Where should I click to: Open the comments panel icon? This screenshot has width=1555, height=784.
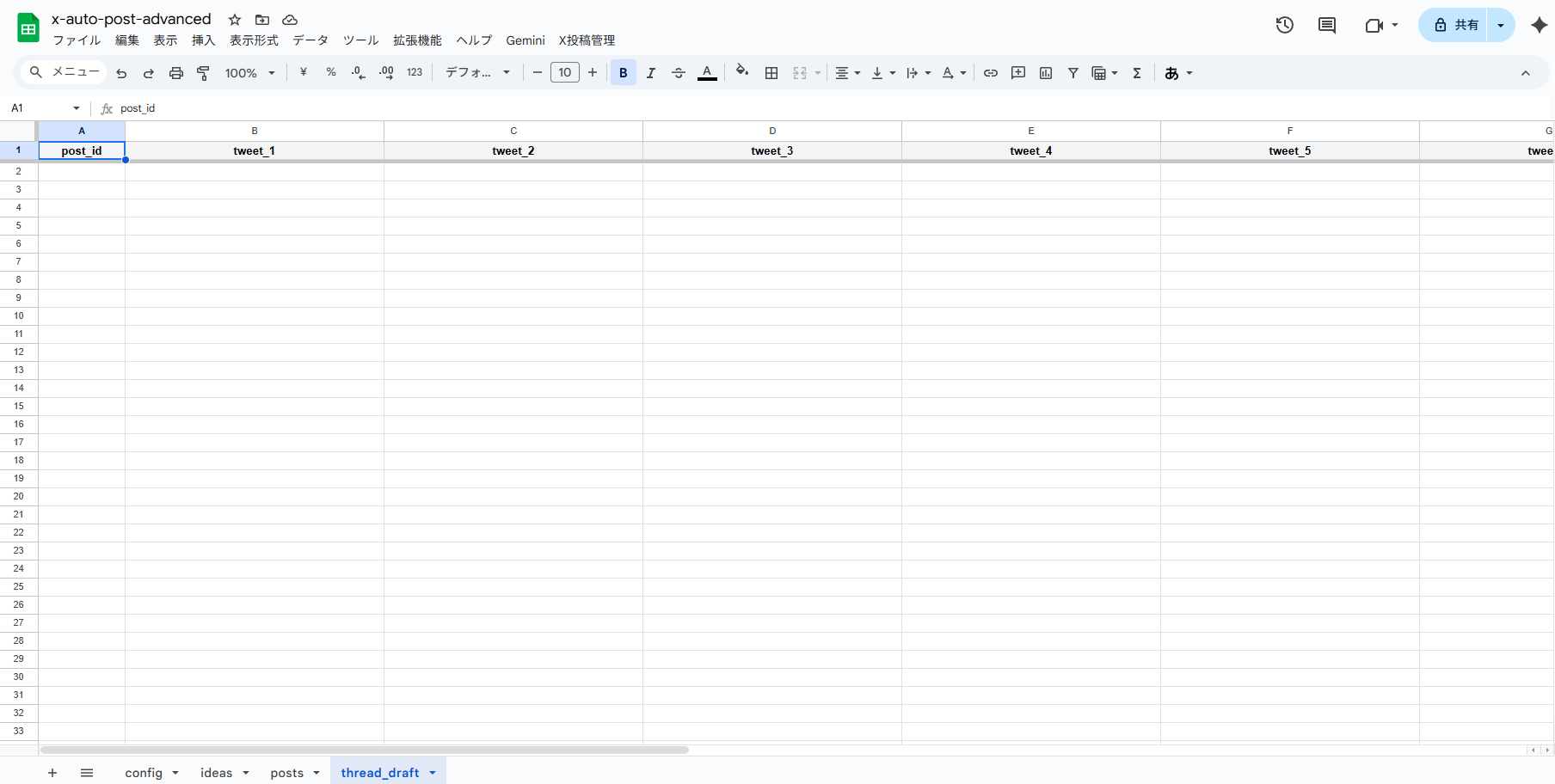(x=1327, y=25)
